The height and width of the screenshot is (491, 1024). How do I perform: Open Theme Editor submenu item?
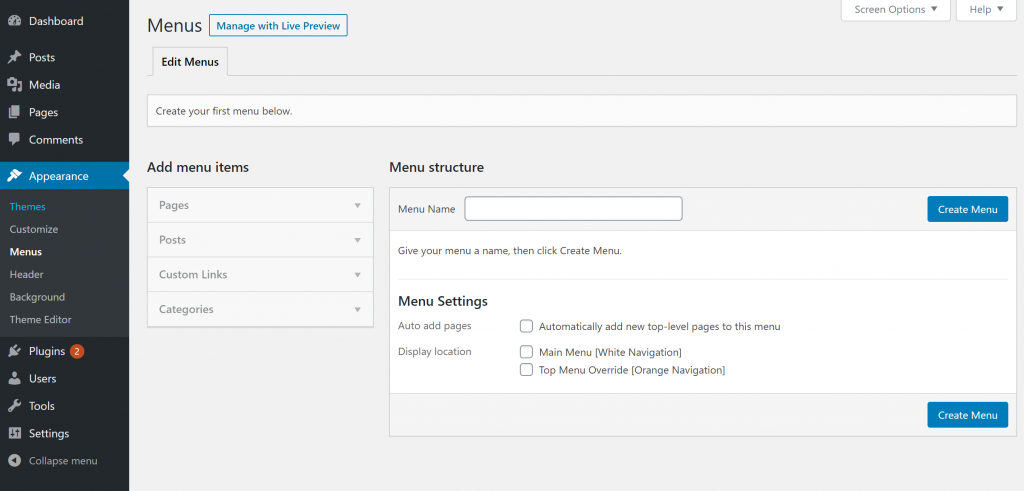pyautogui.click(x=40, y=319)
